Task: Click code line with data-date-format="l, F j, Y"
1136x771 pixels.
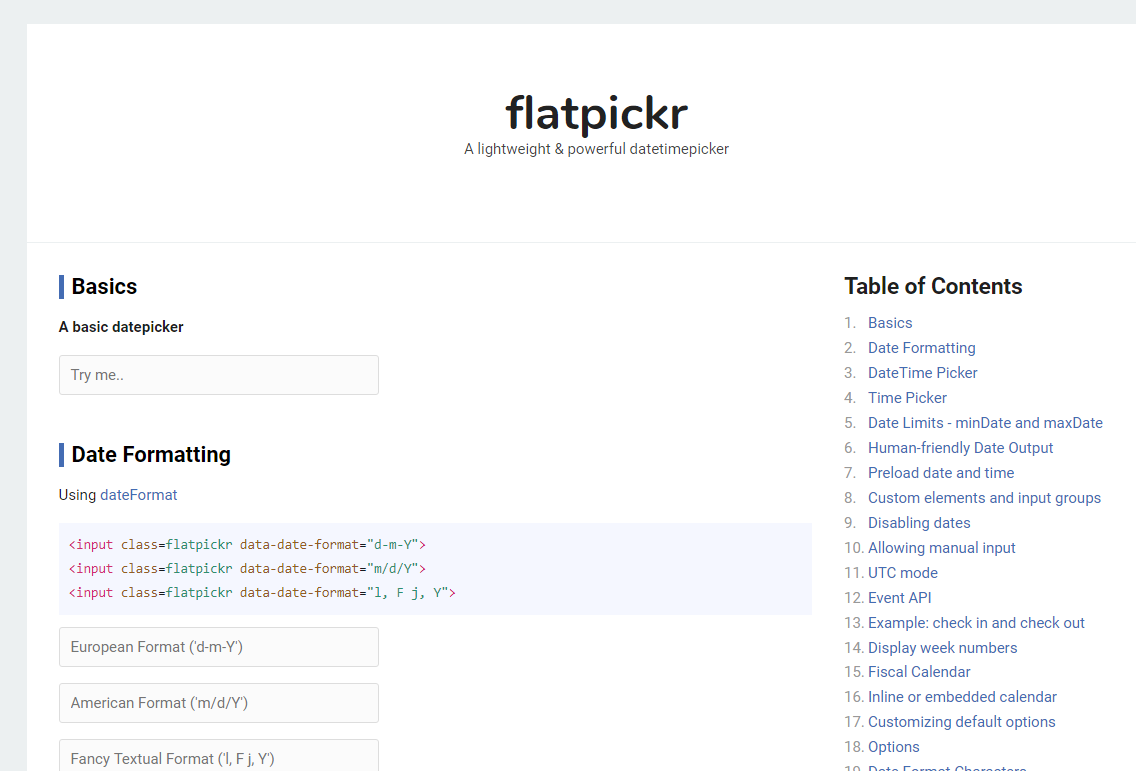Action: click(262, 593)
